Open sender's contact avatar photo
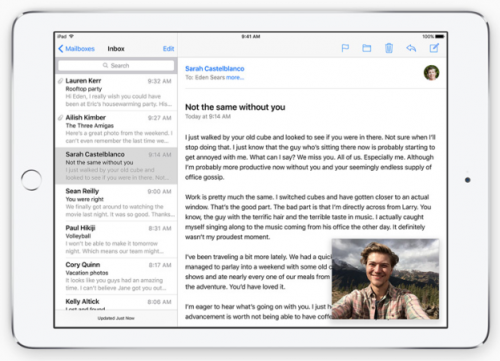The height and width of the screenshot is (361, 500). (431, 73)
